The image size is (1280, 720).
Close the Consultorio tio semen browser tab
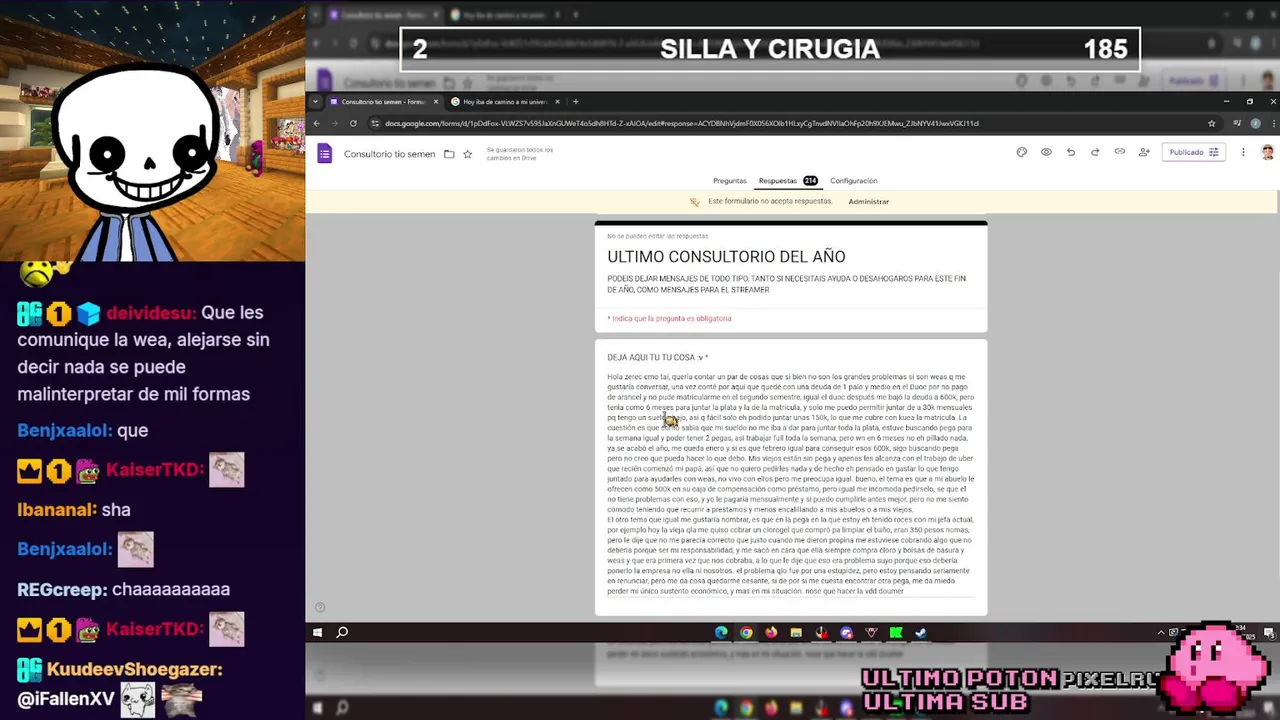[x=436, y=101]
